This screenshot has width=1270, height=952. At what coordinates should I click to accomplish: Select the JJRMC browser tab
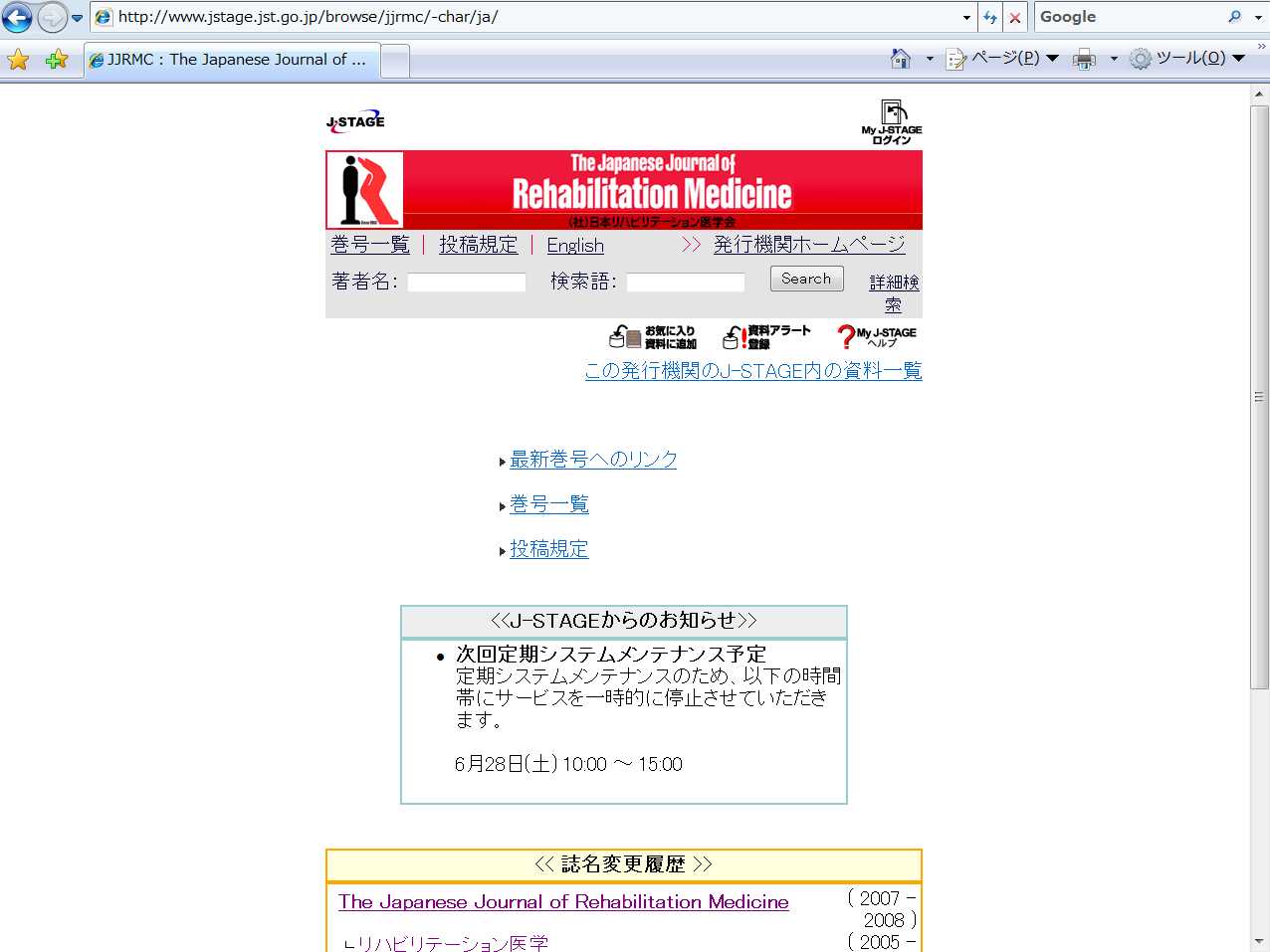pos(232,60)
